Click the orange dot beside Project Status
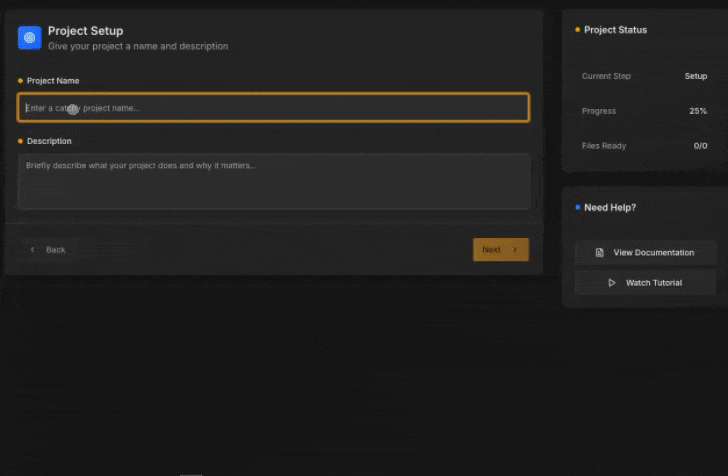Image resolution: width=728 pixels, height=476 pixels. tap(577, 30)
